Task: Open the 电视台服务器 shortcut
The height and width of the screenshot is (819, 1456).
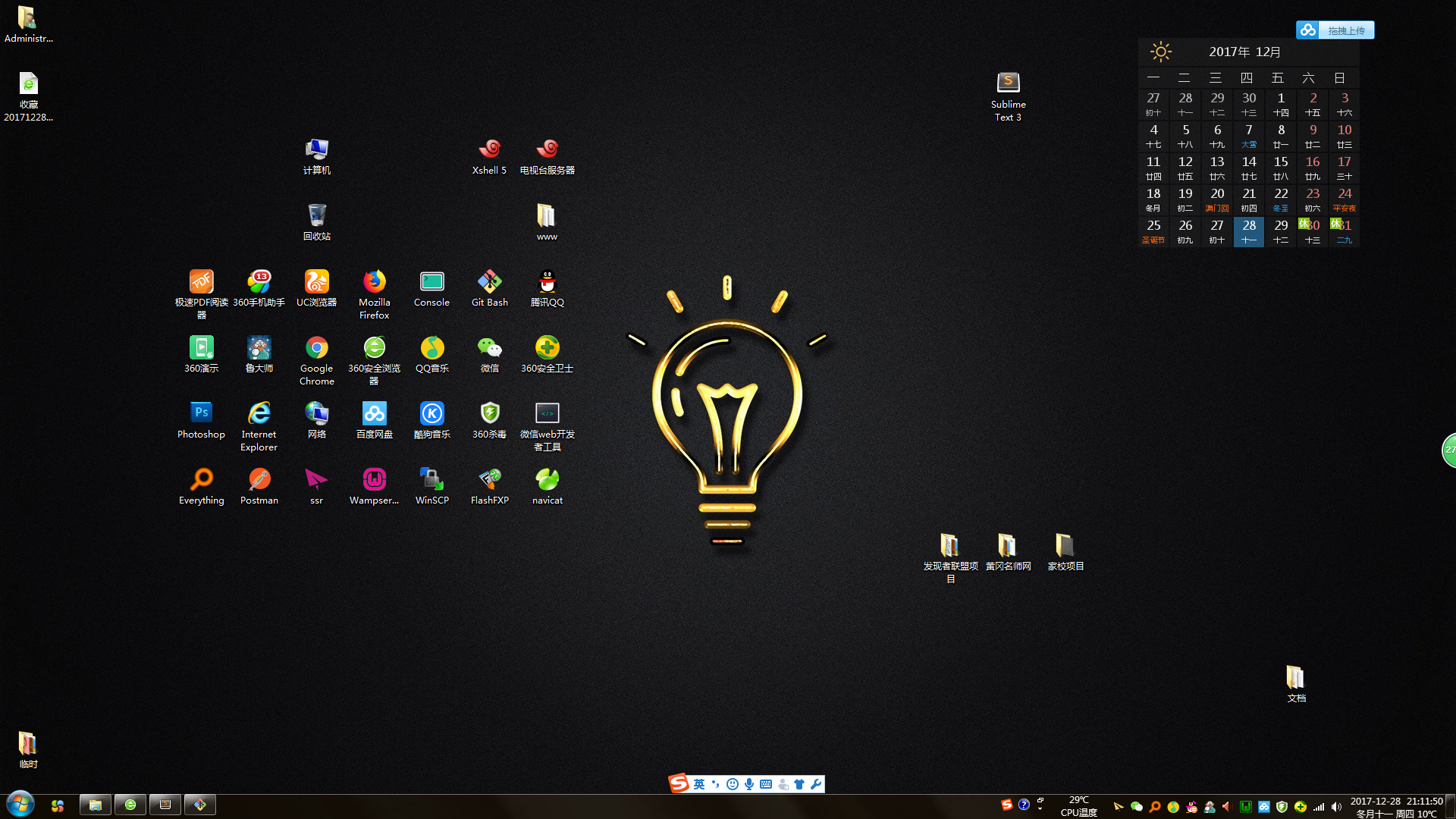Action: click(x=547, y=155)
